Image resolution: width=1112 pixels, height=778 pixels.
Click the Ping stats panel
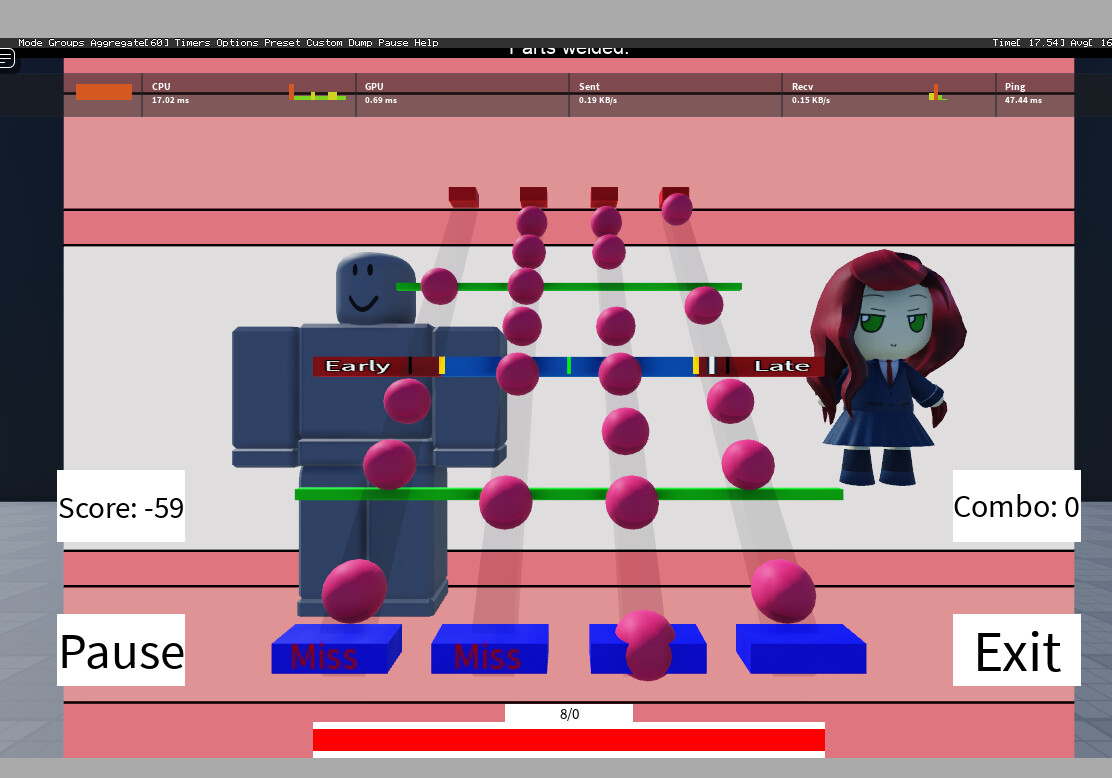[x=1035, y=93]
